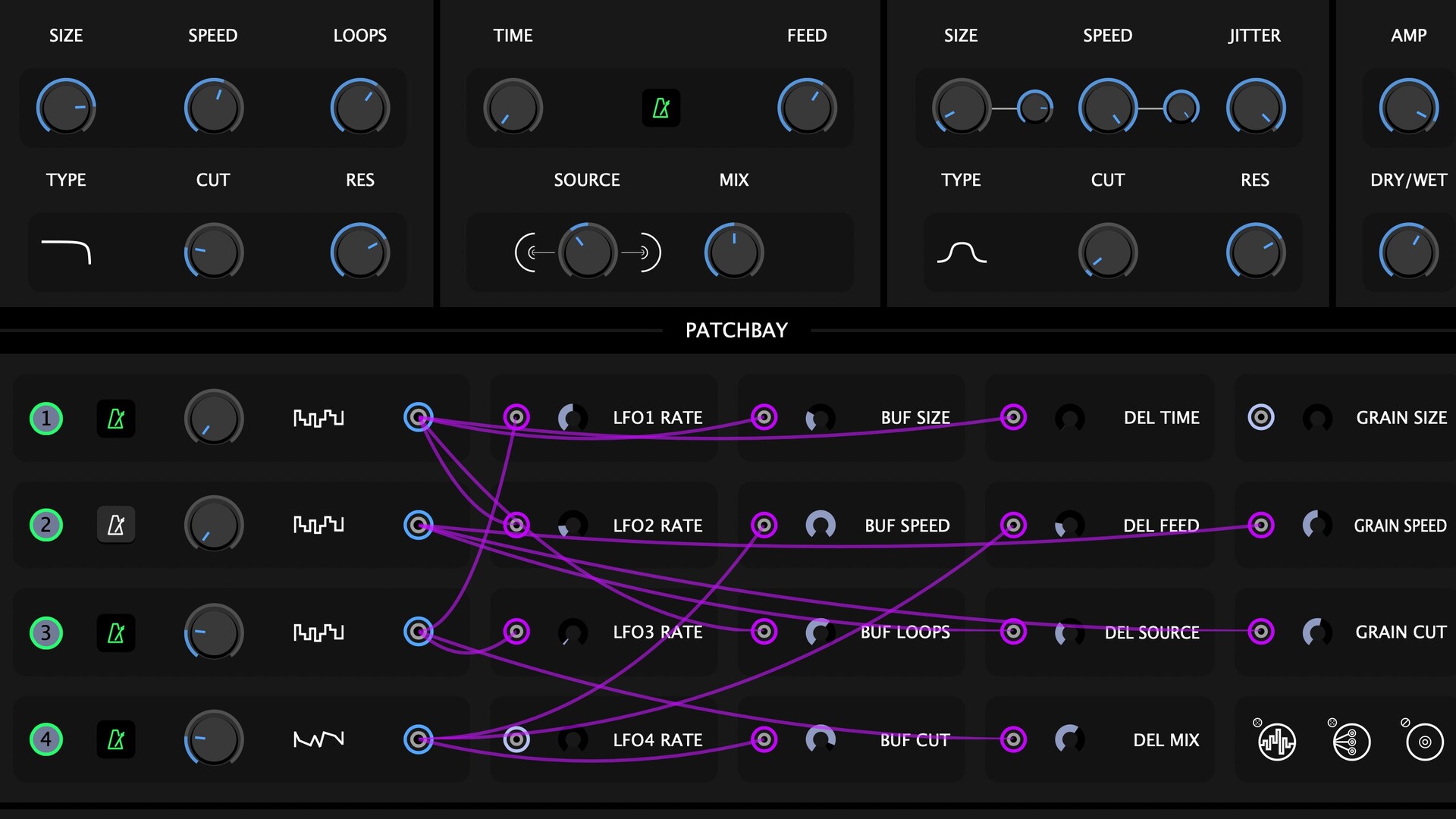The height and width of the screenshot is (819, 1456).
Task: Adjust grain SPEED small random knob
Action: click(x=1181, y=108)
